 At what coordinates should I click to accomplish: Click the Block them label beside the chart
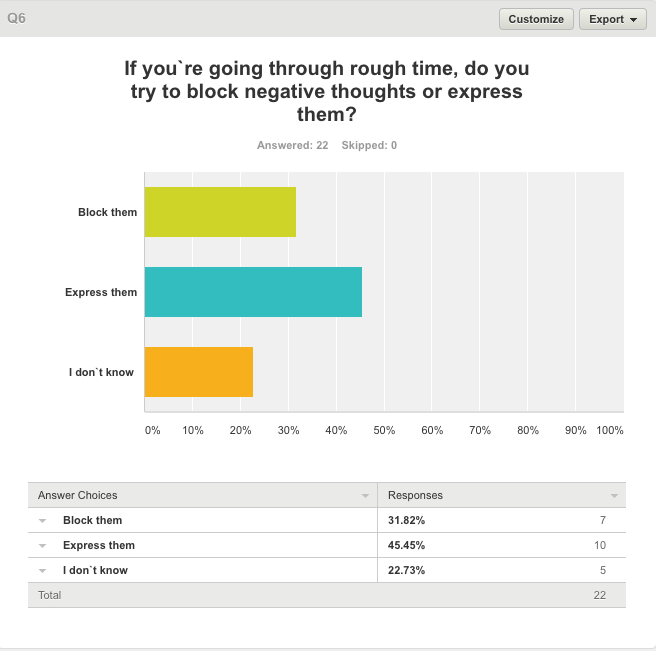(107, 212)
